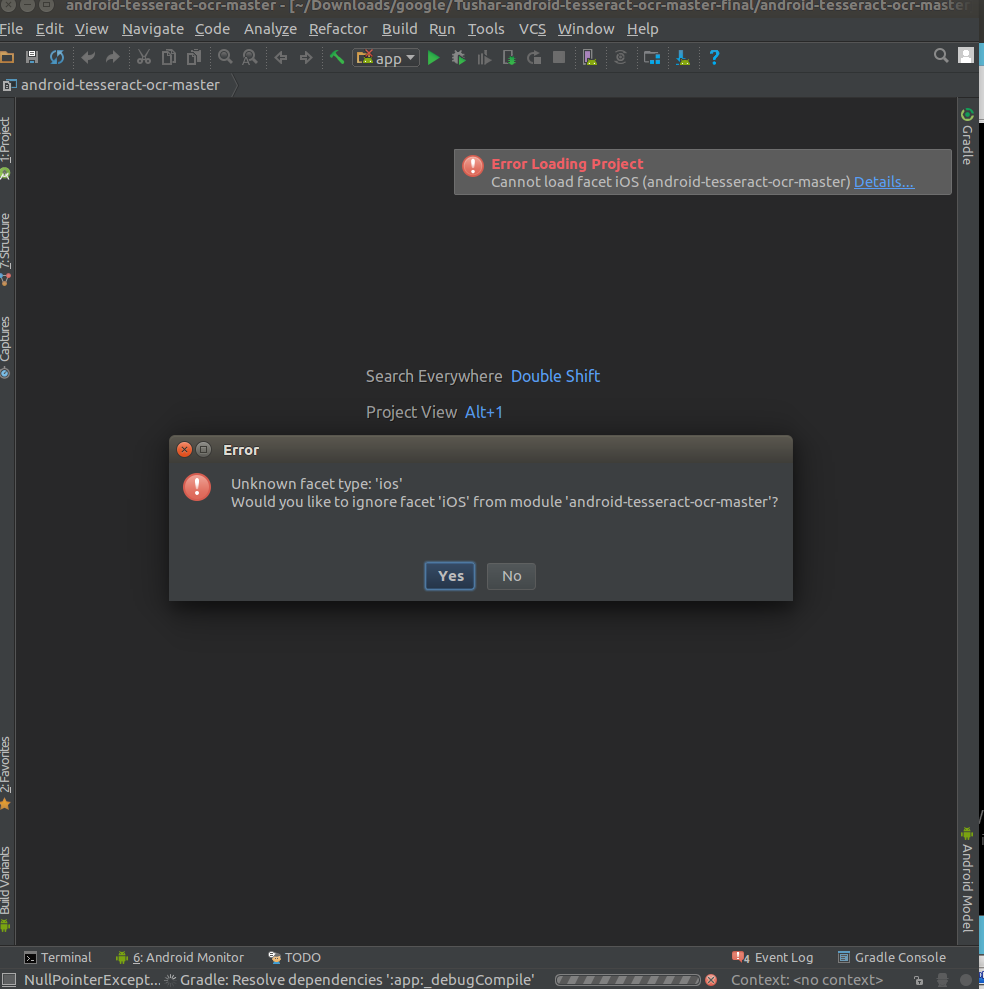Open the Edit menu
Image resolution: width=984 pixels, height=989 pixels.
pos(49,29)
